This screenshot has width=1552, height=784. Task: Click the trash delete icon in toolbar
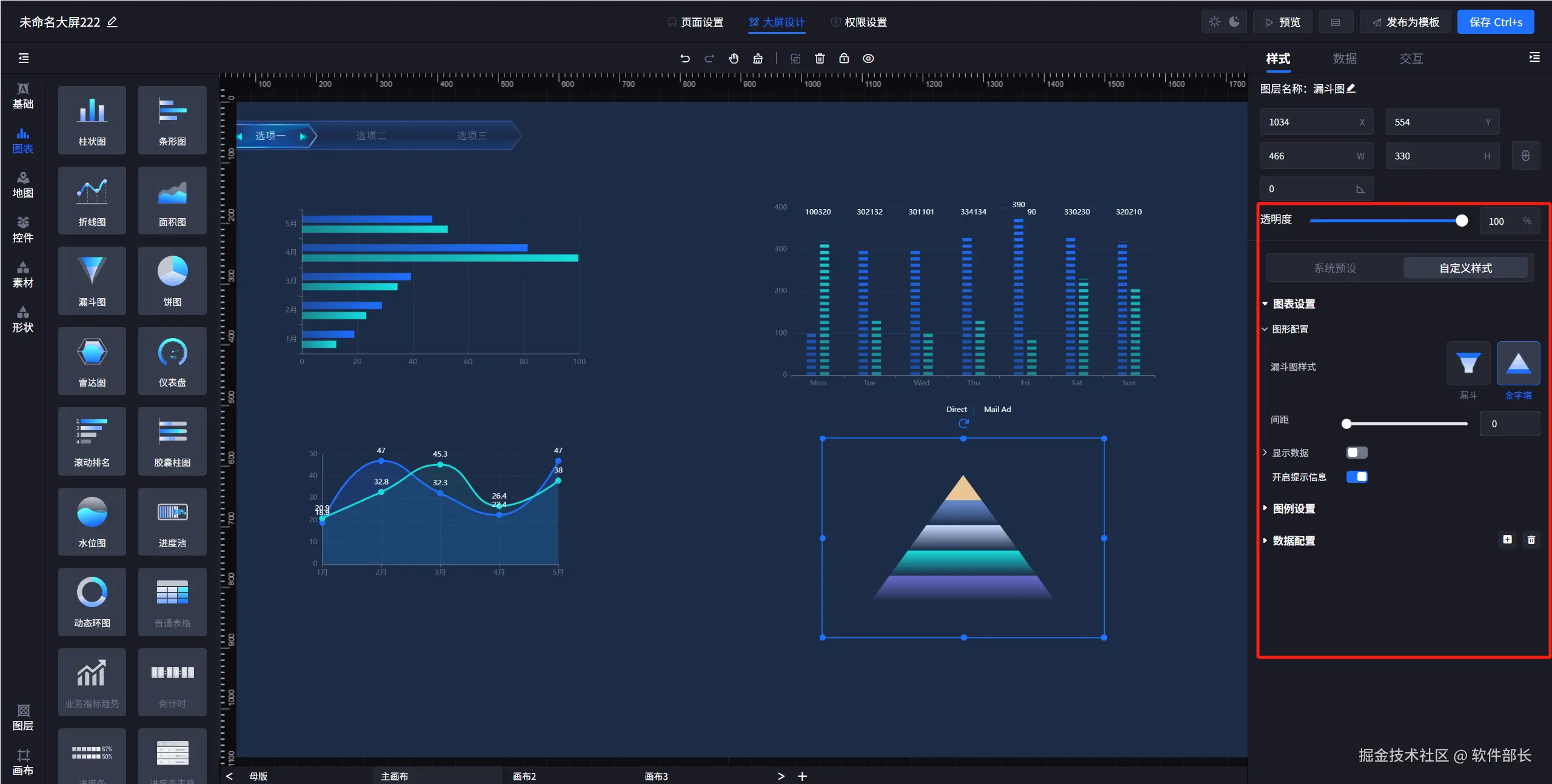(820, 59)
